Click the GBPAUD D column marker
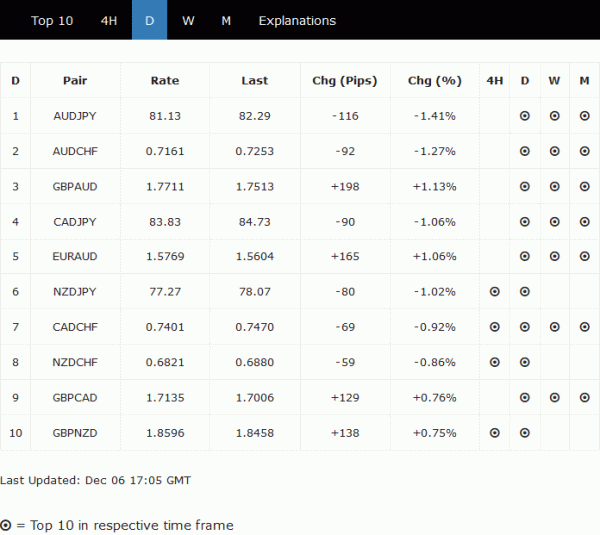The image size is (600, 535). [x=525, y=186]
